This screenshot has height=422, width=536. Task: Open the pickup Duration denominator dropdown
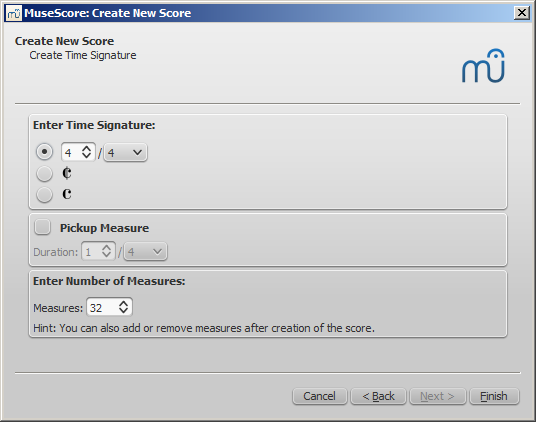[x=146, y=252]
